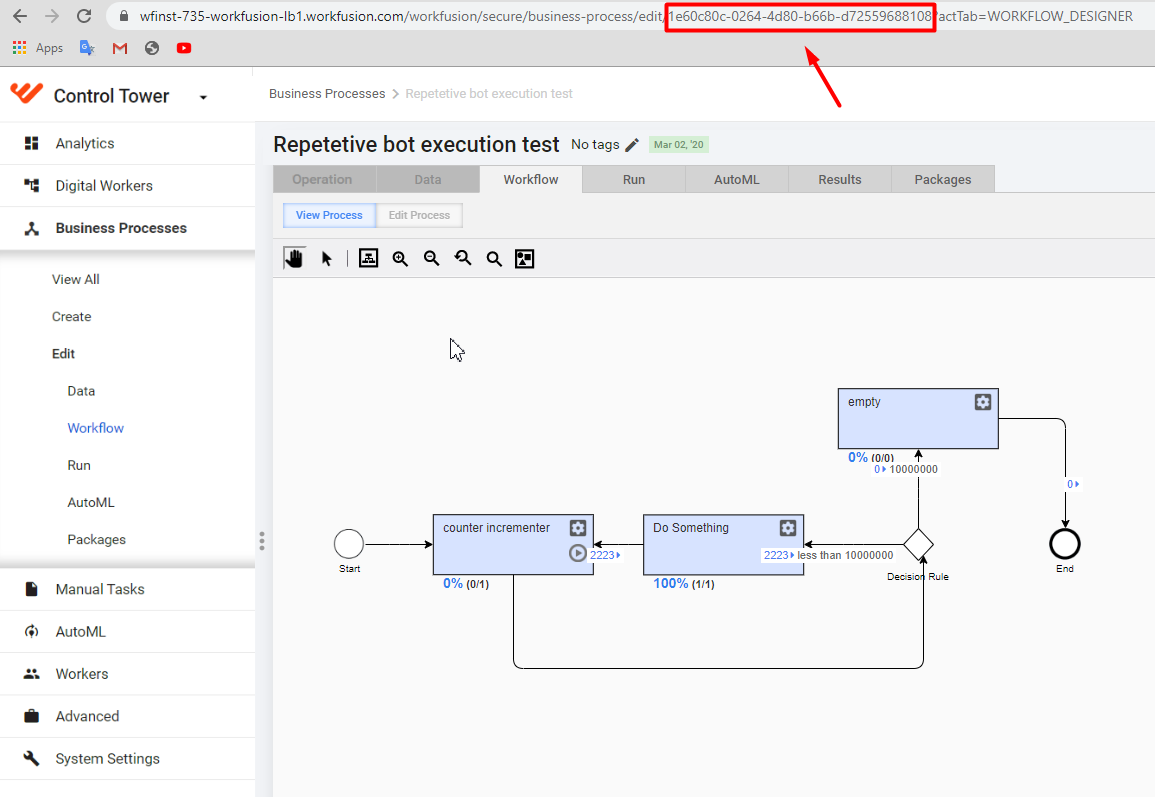Viewport: 1155px width, 797px height.
Task: Switch to the AutoML tab
Action: coord(737,180)
